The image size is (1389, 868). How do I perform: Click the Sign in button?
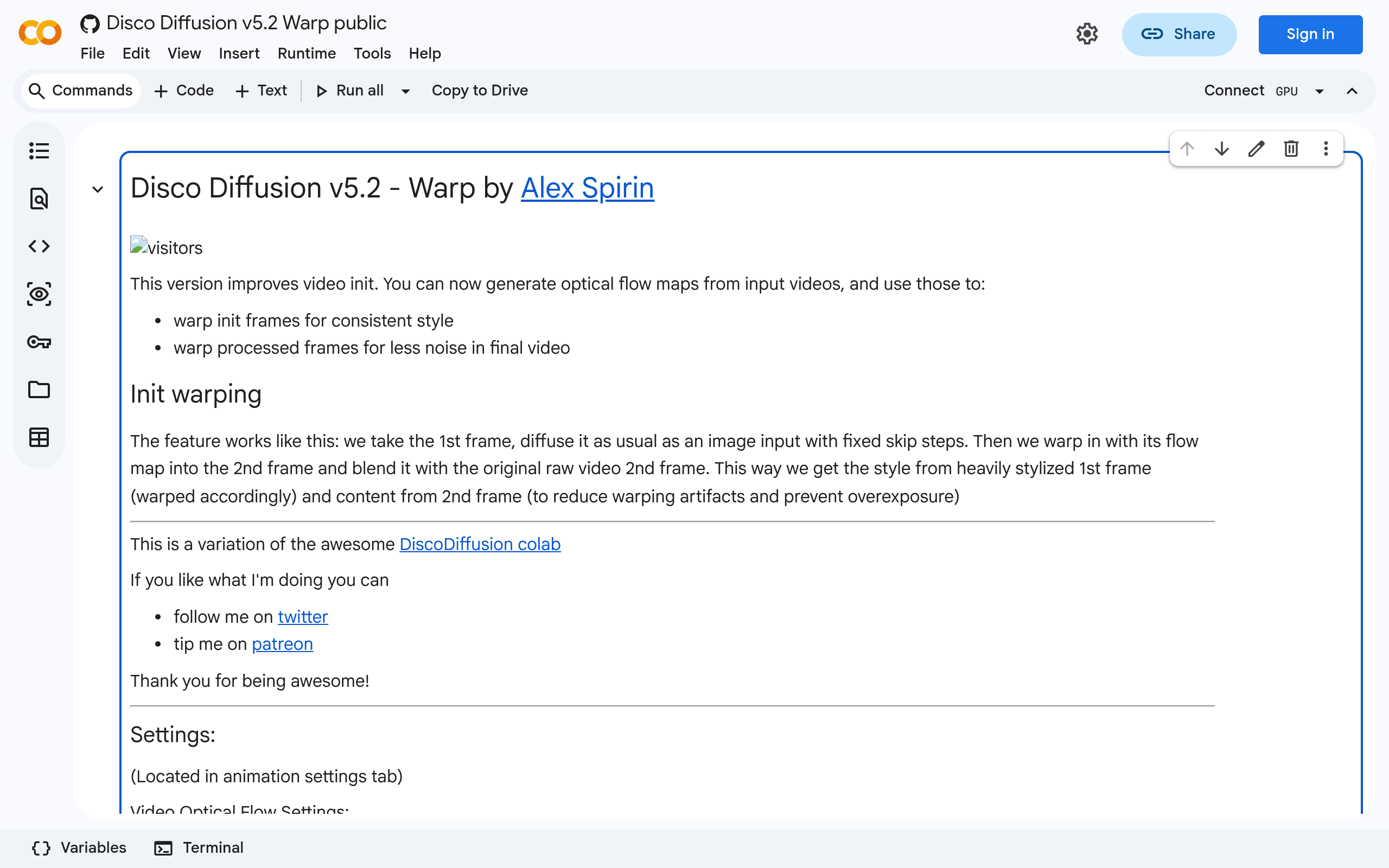(1310, 34)
